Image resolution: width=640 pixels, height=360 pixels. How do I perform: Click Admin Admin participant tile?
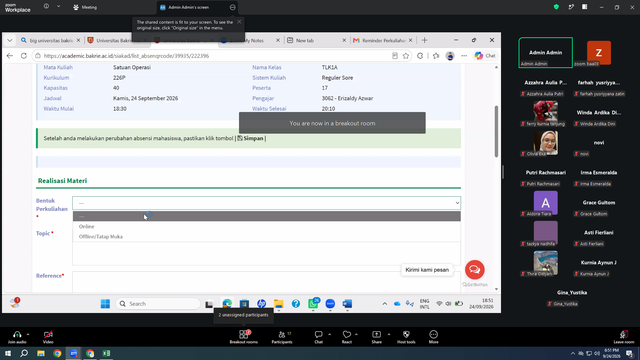pos(546,52)
